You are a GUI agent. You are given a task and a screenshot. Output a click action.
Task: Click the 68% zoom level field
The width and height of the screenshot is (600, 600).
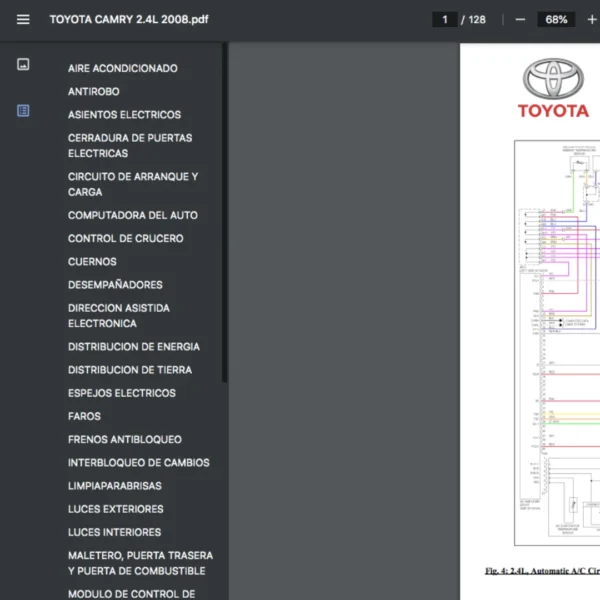[x=556, y=19]
